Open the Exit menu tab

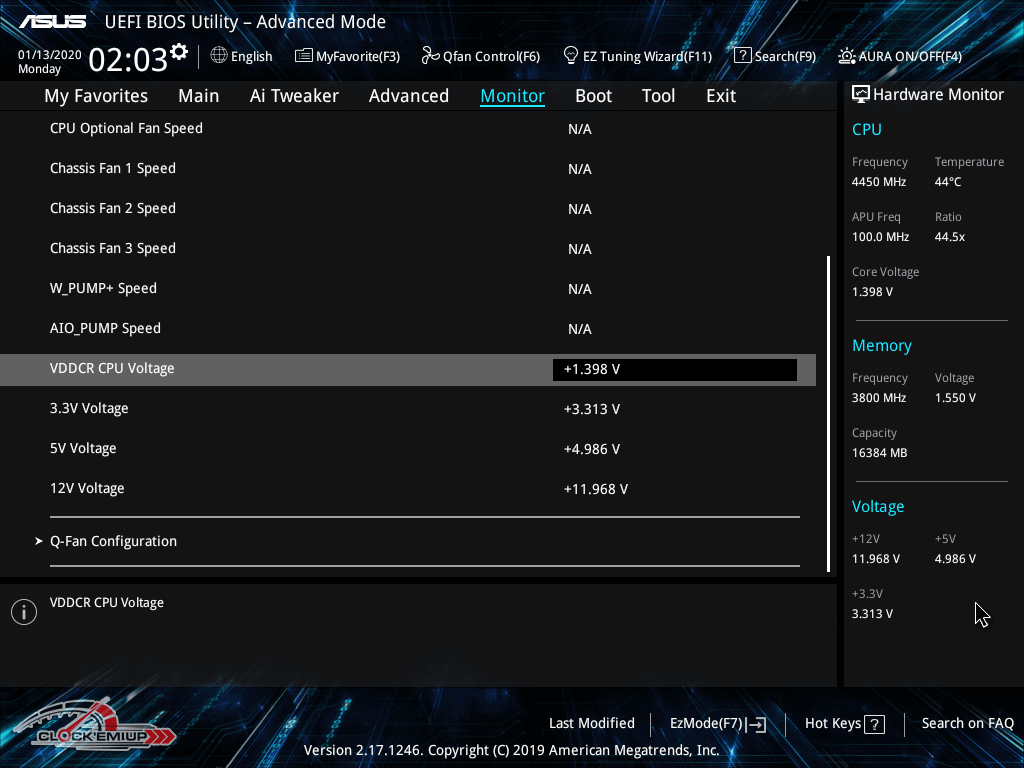click(x=720, y=96)
